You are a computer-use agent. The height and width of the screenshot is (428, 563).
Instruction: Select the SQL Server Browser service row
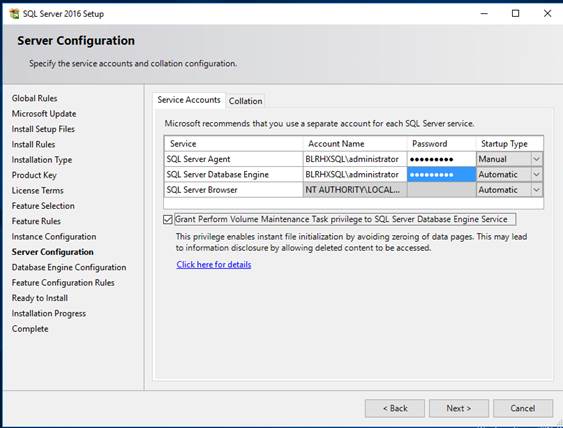(234, 190)
